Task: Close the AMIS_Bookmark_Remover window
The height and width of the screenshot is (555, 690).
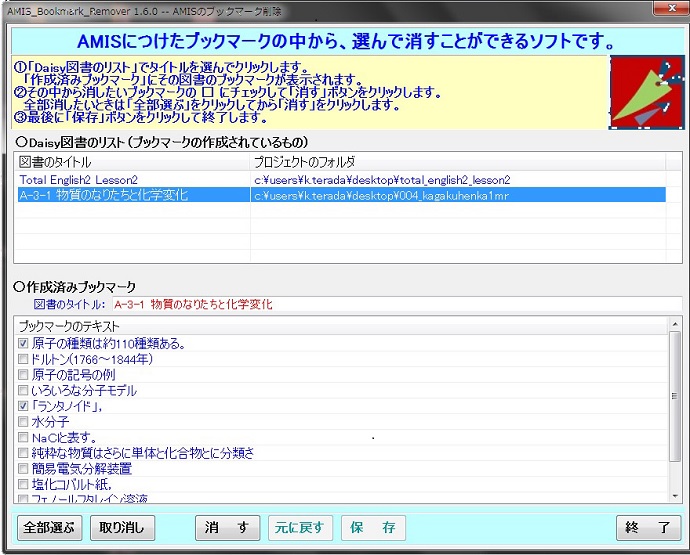Action: (x=672, y=8)
